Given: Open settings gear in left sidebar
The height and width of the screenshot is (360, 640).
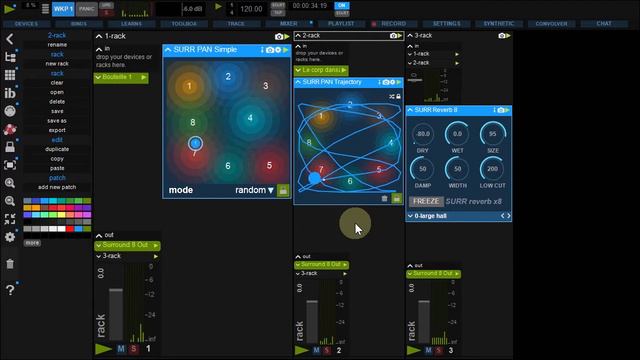Looking at the screenshot, I should tap(10, 237).
